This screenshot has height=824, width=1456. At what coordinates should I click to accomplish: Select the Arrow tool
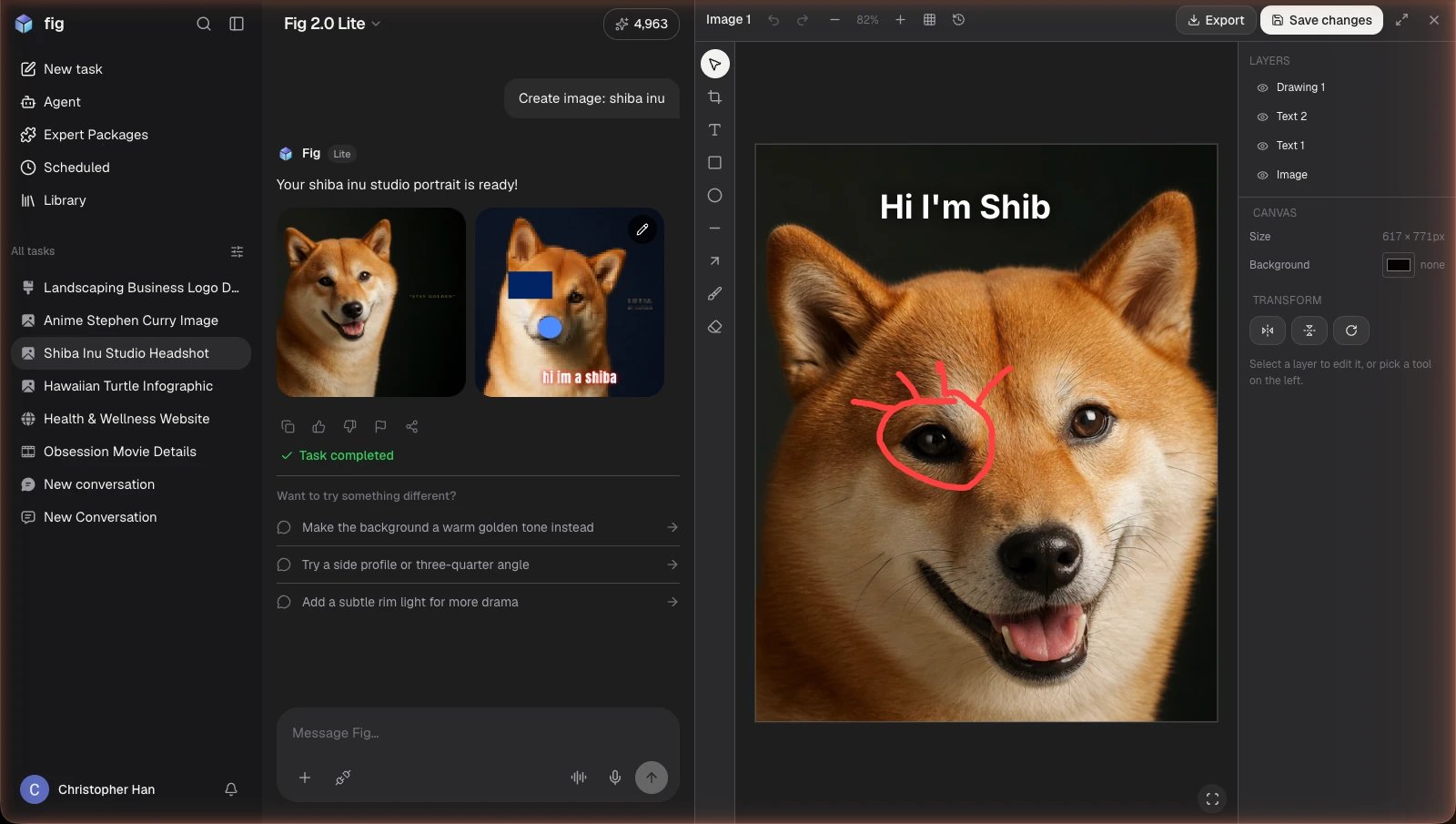coord(715,261)
